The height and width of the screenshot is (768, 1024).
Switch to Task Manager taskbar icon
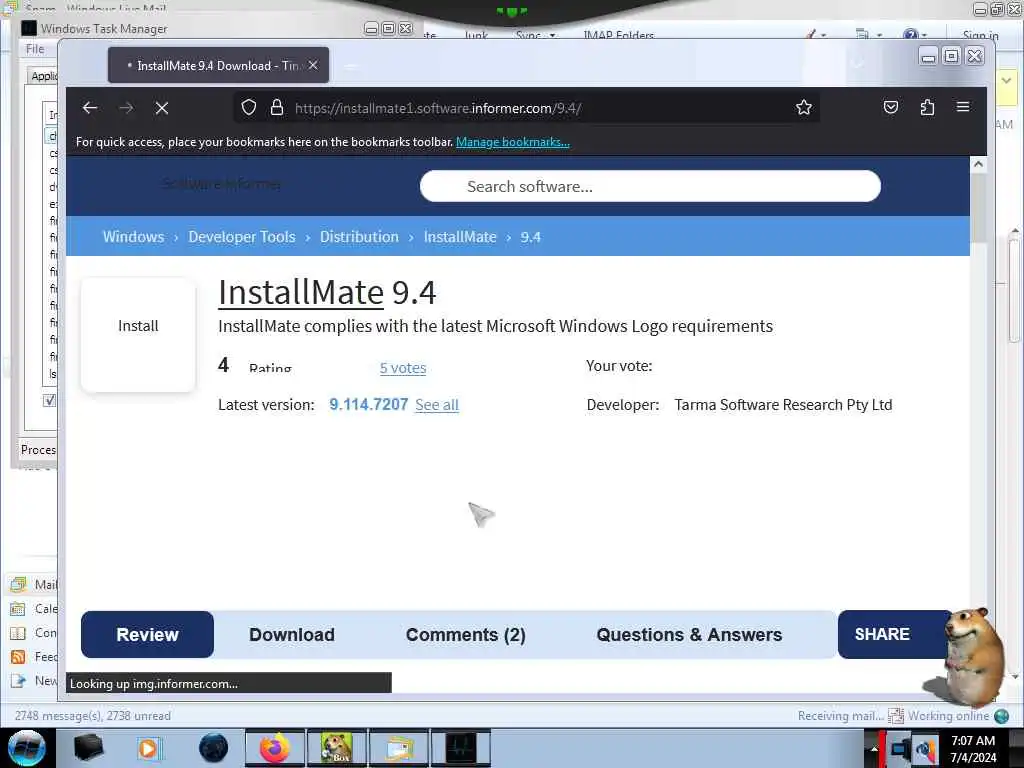[x=460, y=748]
